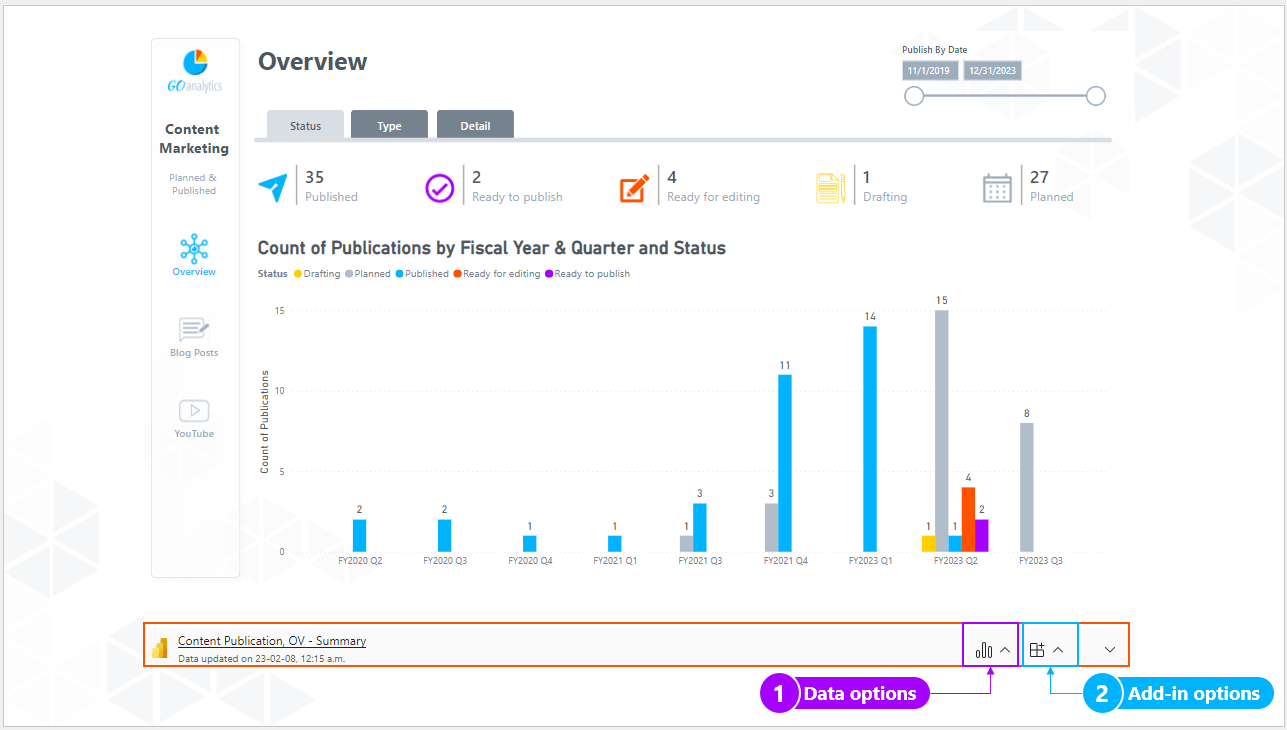Image resolution: width=1287 pixels, height=730 pixels.
Task: Click the Drafting legend item
Action: point(316,274)
